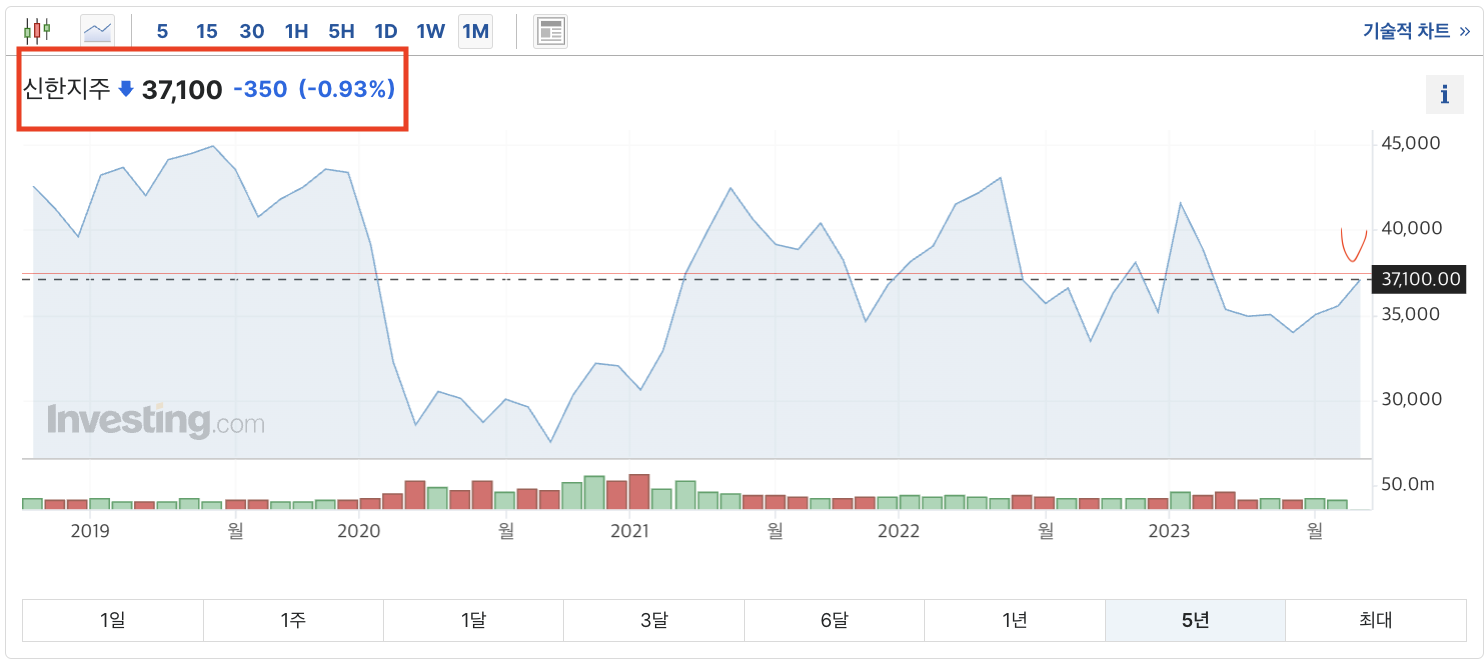Image resolution: width=1484 pixels, height=662 pixels.
Task: Select the 5년 range tab
Action: 1195,620
